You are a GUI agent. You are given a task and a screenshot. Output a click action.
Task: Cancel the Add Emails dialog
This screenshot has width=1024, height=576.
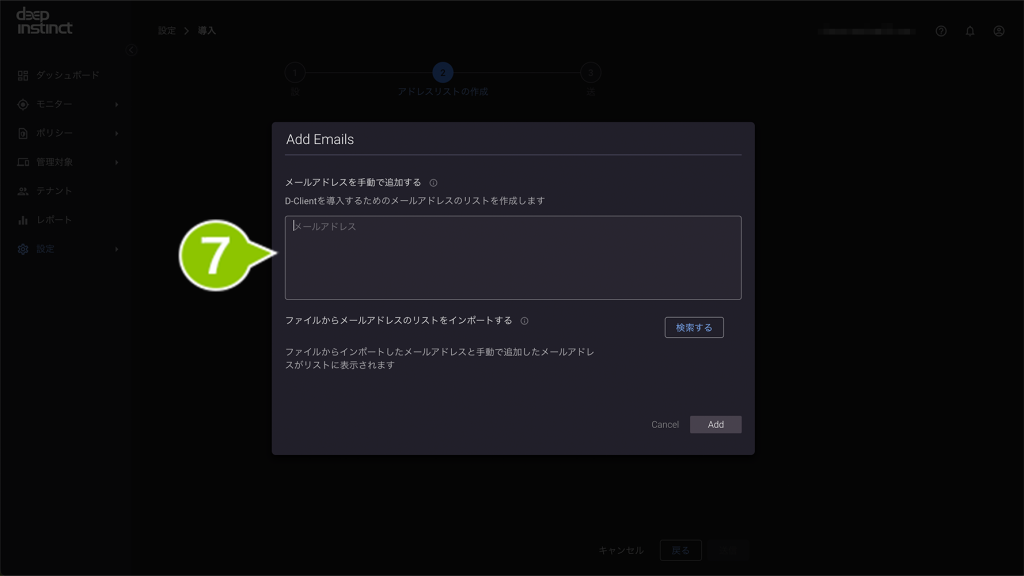pos(665,424)
